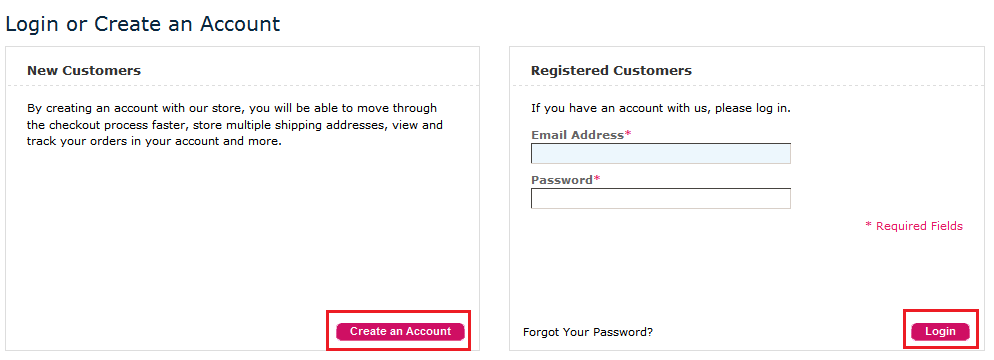The width and height of the screenshot is (994, 360).
Task: Start registering a new customer account
Action: coord(400,331)
